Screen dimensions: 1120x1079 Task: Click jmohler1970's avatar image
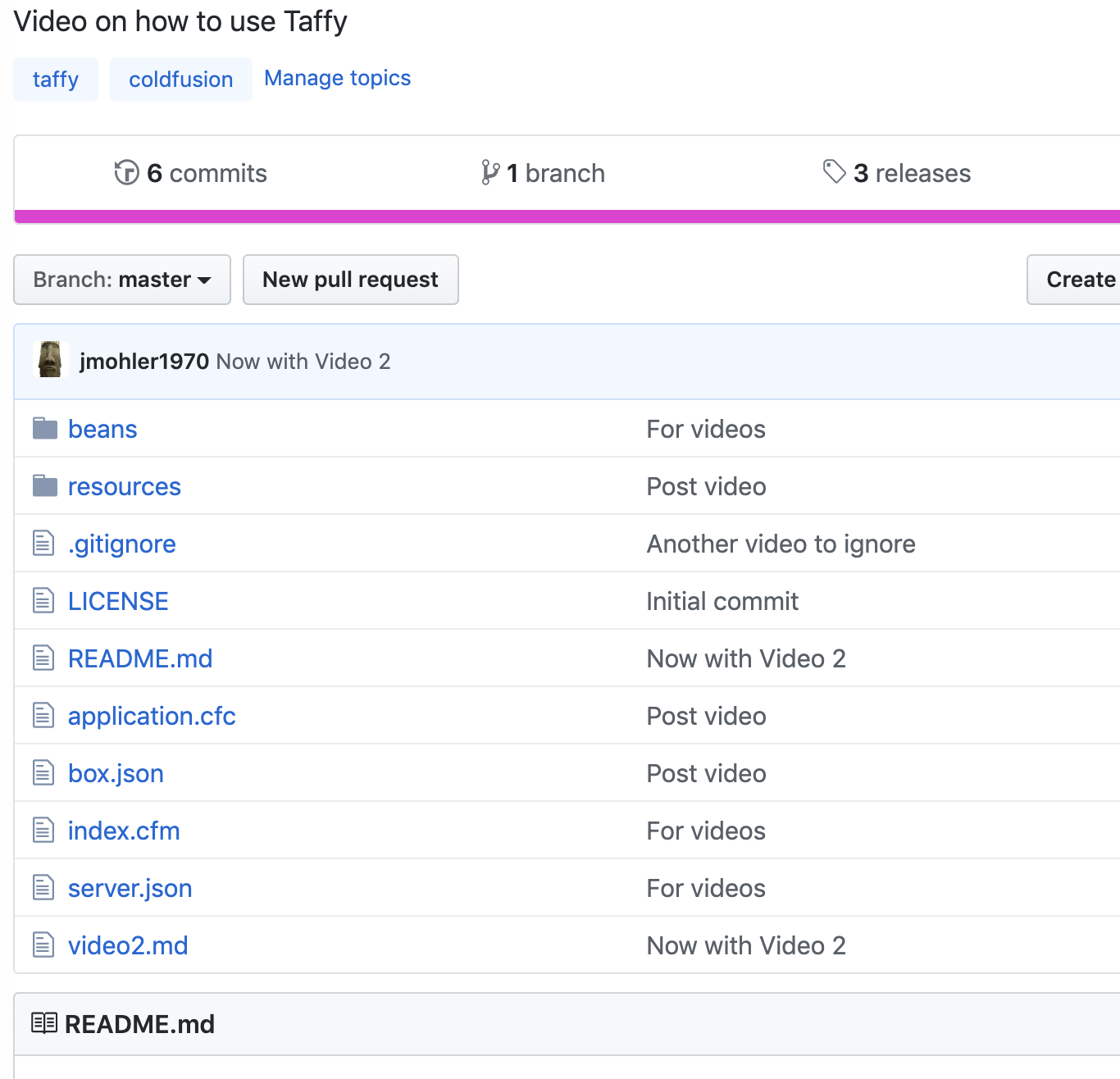[x=50, y=359]
